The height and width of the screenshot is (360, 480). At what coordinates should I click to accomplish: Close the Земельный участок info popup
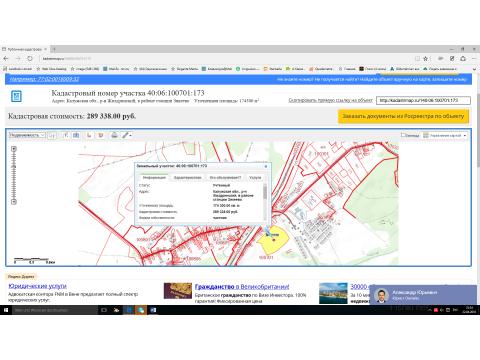coord(266,166)
